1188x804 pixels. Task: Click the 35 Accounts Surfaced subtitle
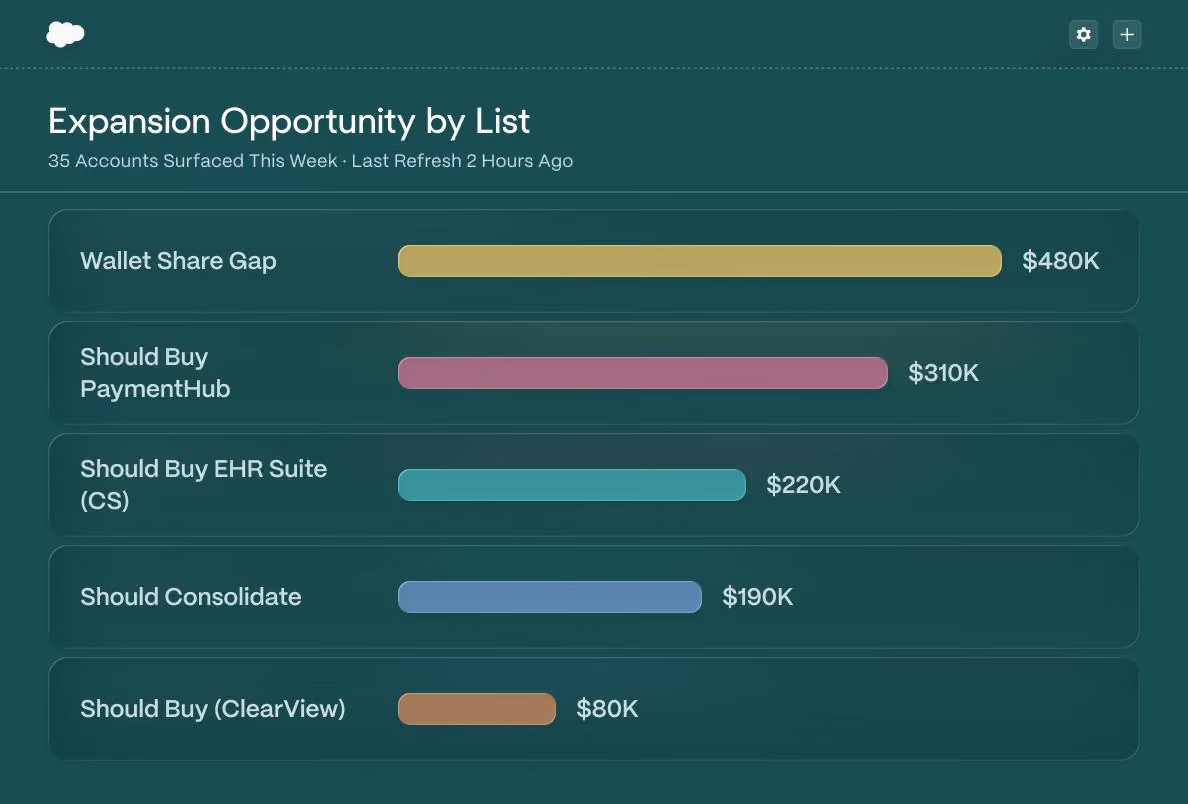click(311, 161)
